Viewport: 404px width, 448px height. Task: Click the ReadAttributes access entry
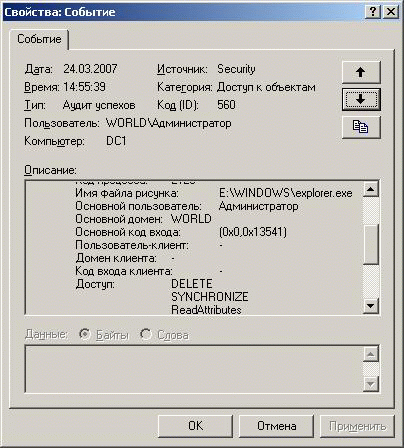click(x=206, y=310)
